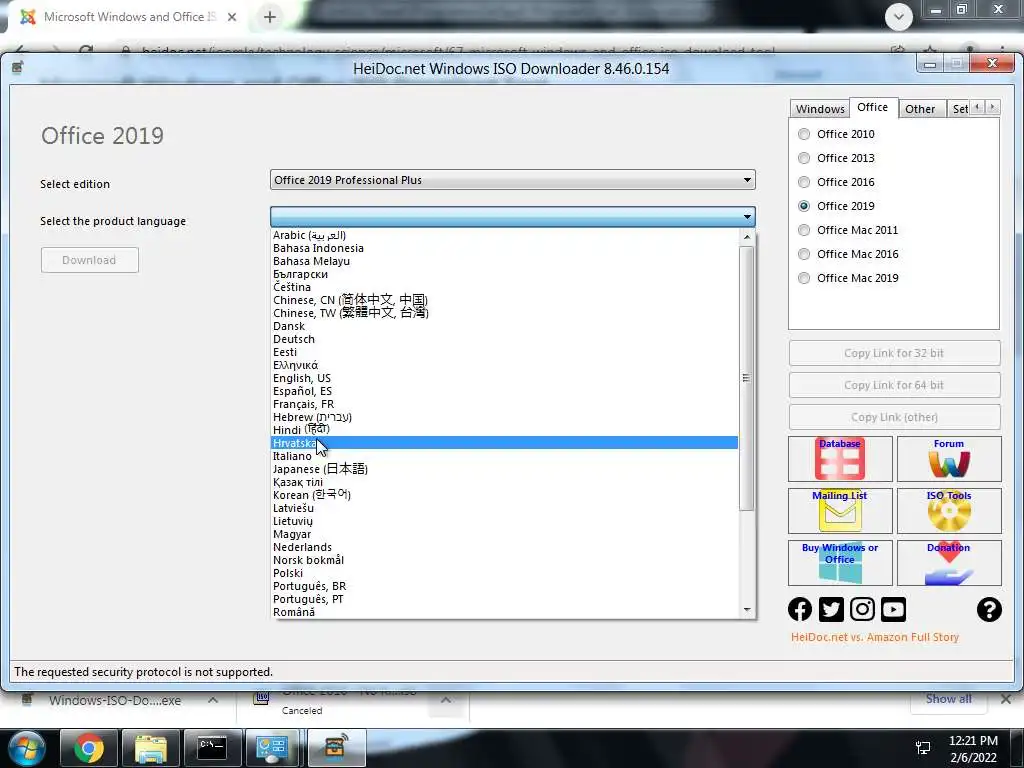Switch to the Other tab
This screenshot has height=768, width=1024.
coord(920,109)
